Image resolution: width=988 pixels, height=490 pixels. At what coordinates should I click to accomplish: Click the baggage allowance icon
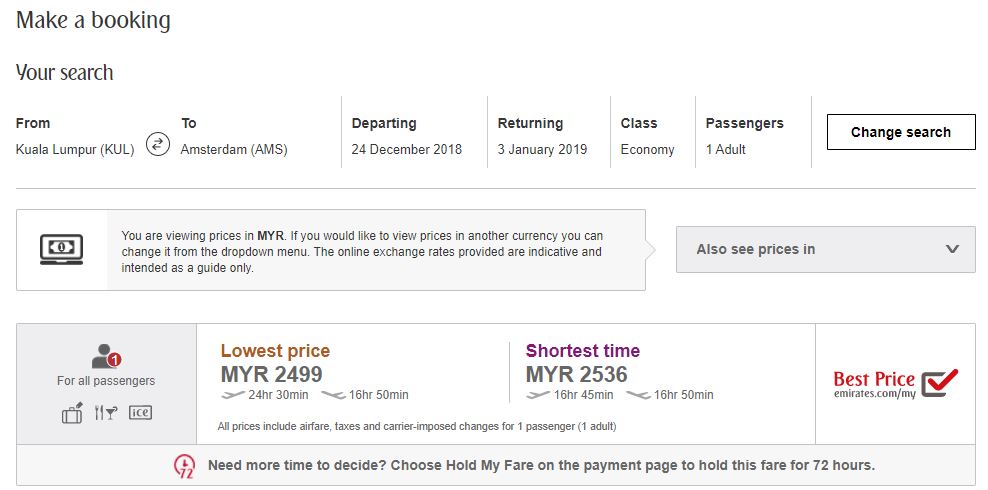pos(72,412)
